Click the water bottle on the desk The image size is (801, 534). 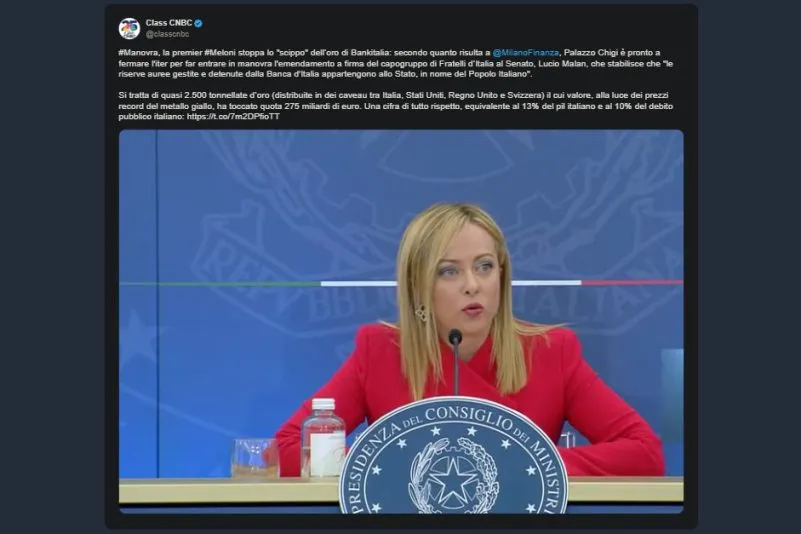322,439
